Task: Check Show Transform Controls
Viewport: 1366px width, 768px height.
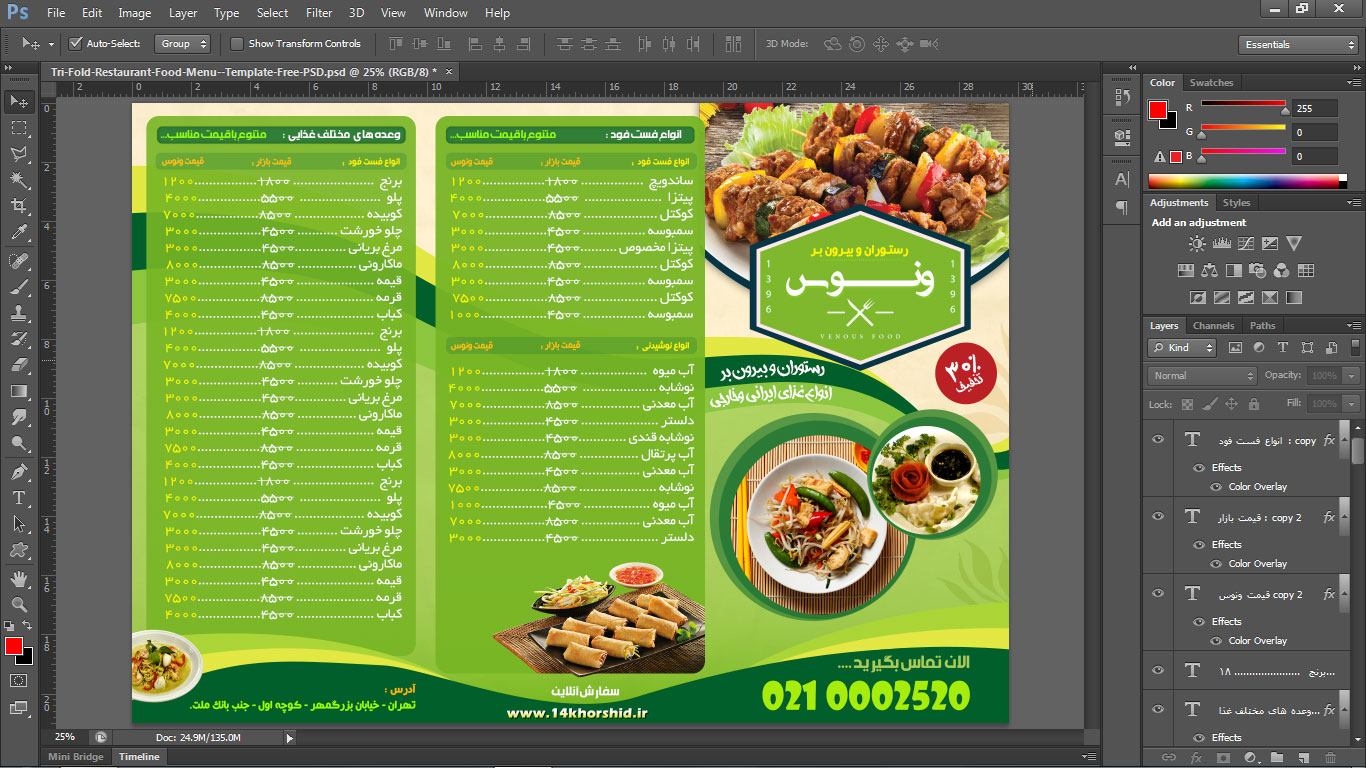Action: tap(237, 44)
